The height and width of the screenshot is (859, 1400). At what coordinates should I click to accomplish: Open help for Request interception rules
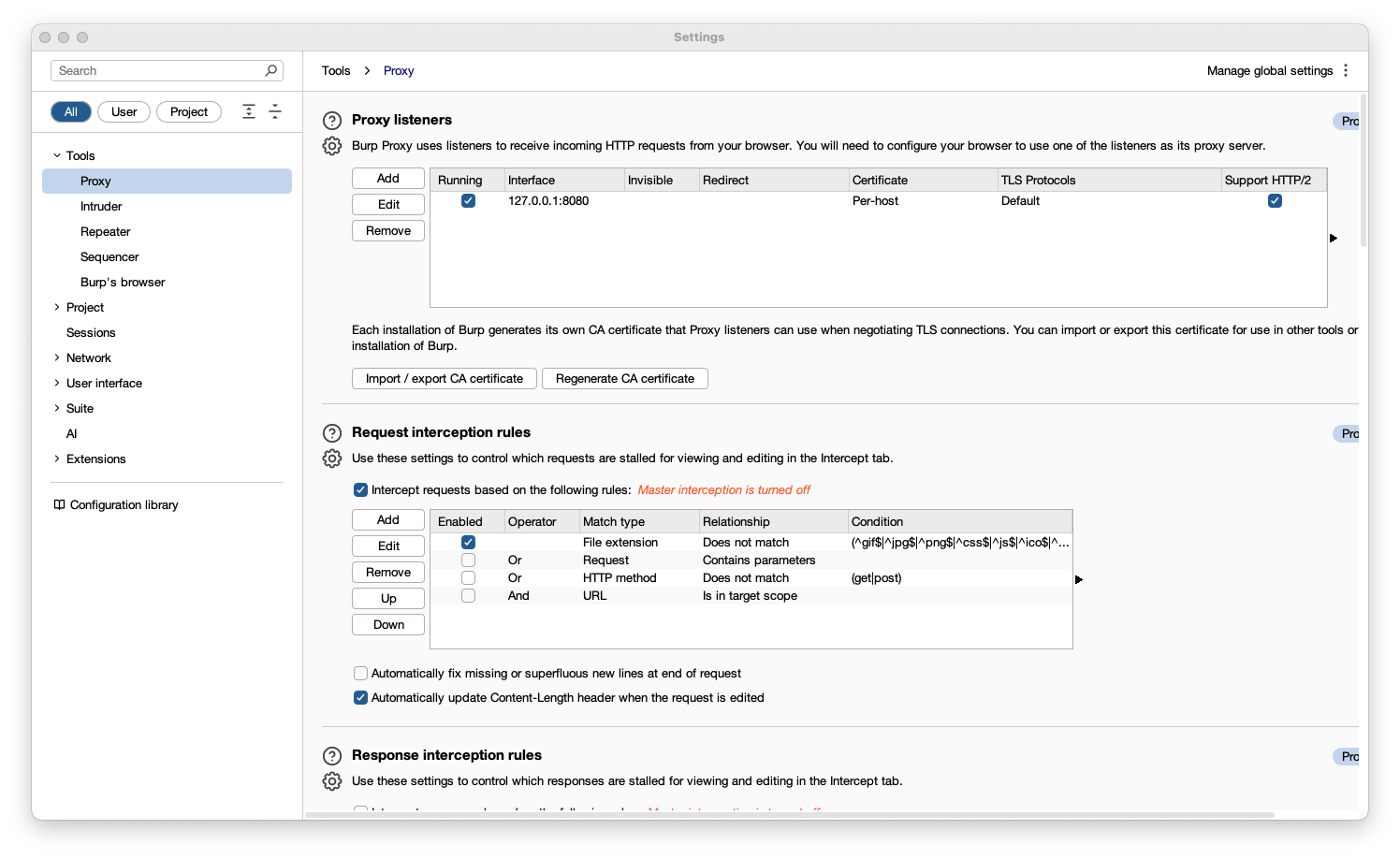[332, 433]
